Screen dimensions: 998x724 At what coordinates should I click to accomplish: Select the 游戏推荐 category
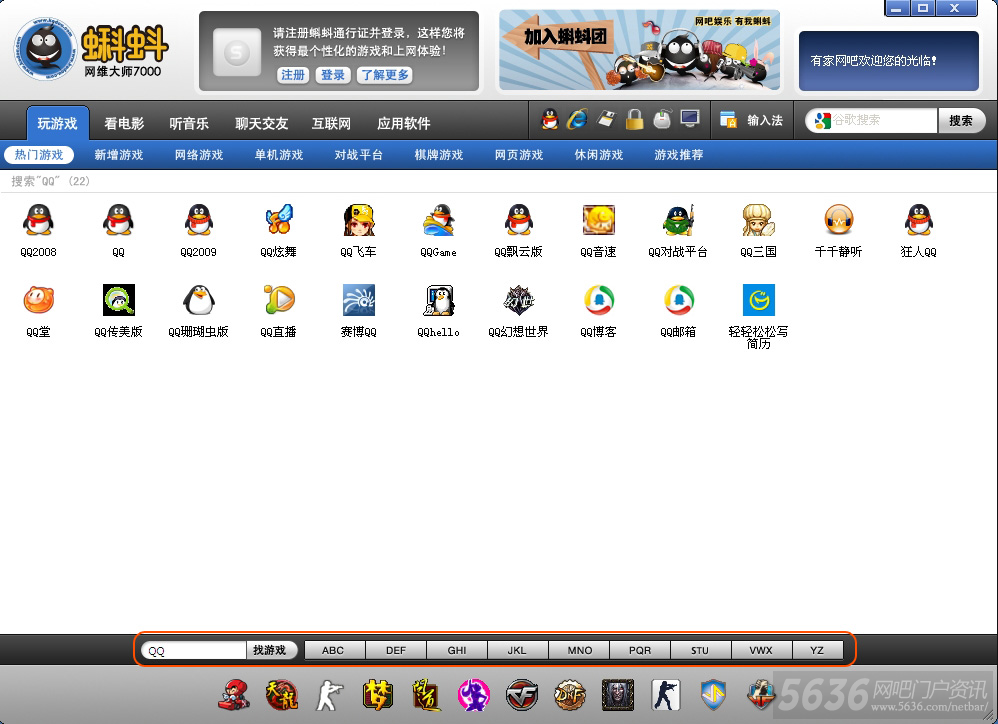(679, 155)
